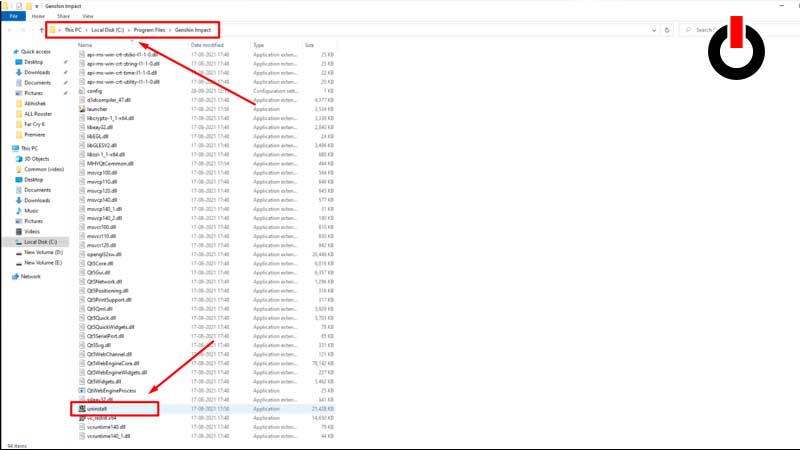Select the file Qt5Core.dll
The width and height of the screenshot is (800, 450).
click(x=100, y=263)
